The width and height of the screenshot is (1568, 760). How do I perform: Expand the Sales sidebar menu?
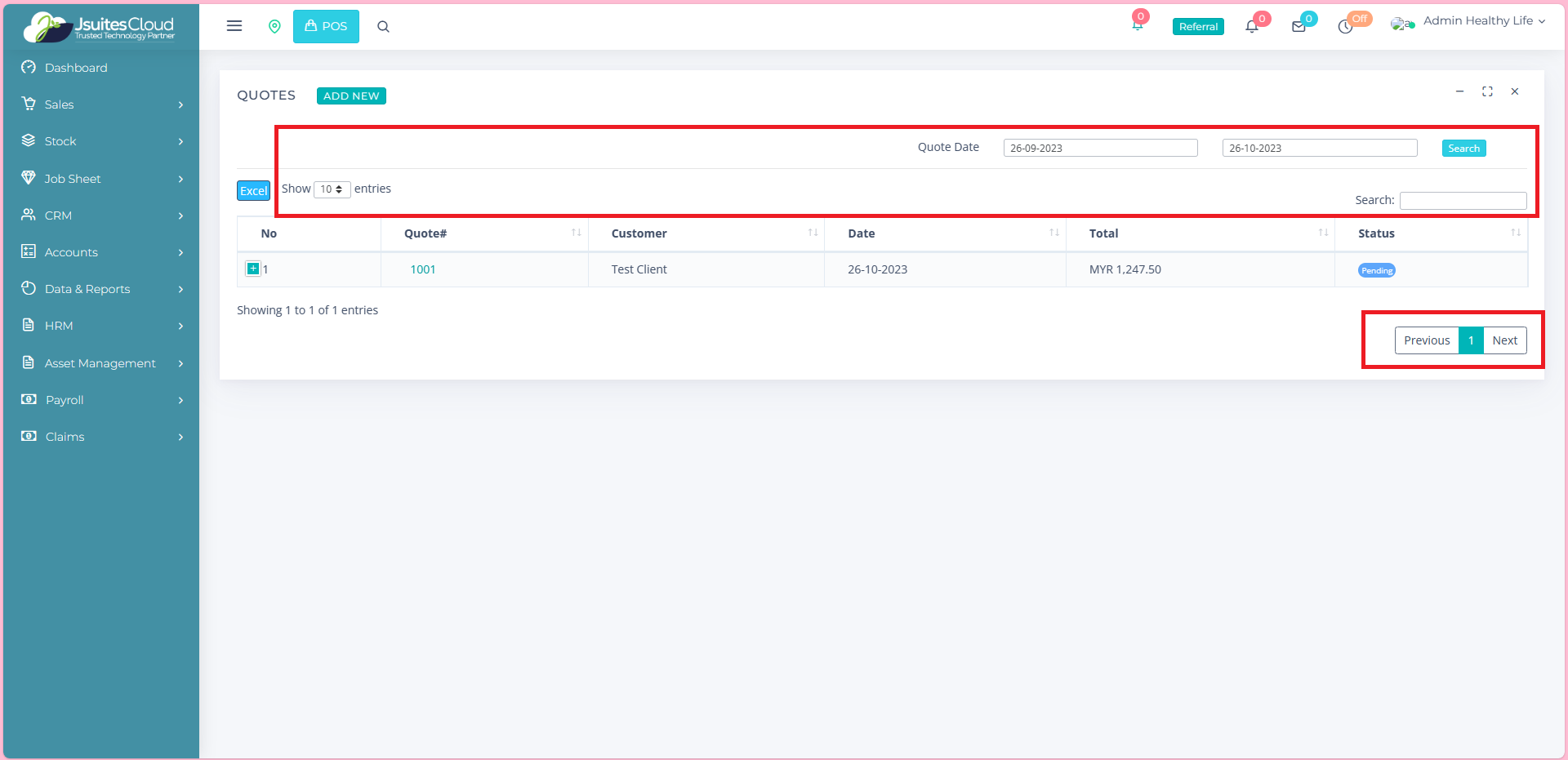tap(101, 104)
